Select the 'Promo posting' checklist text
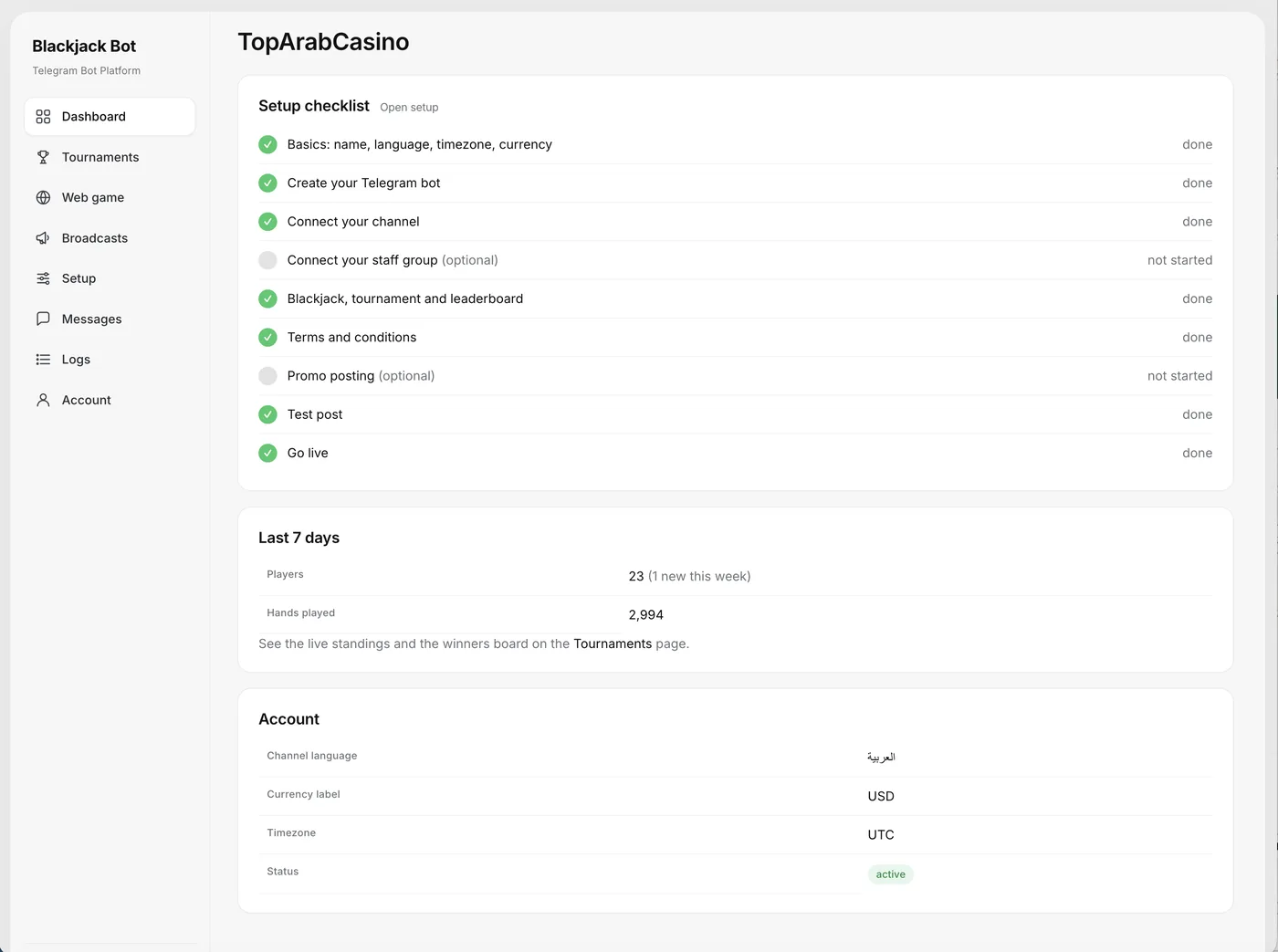The width and height of the screenshot is (1278, 952). click(330, 376)
